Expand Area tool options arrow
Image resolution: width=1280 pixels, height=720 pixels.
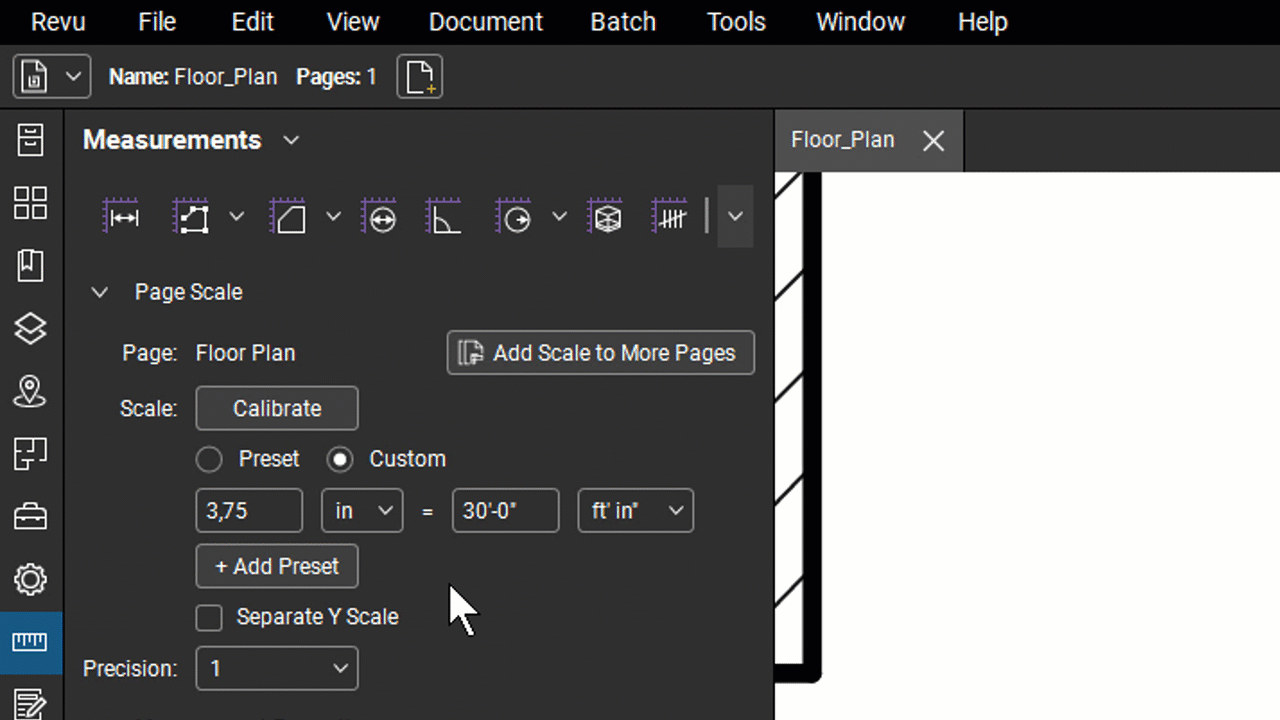click(333, 217)
